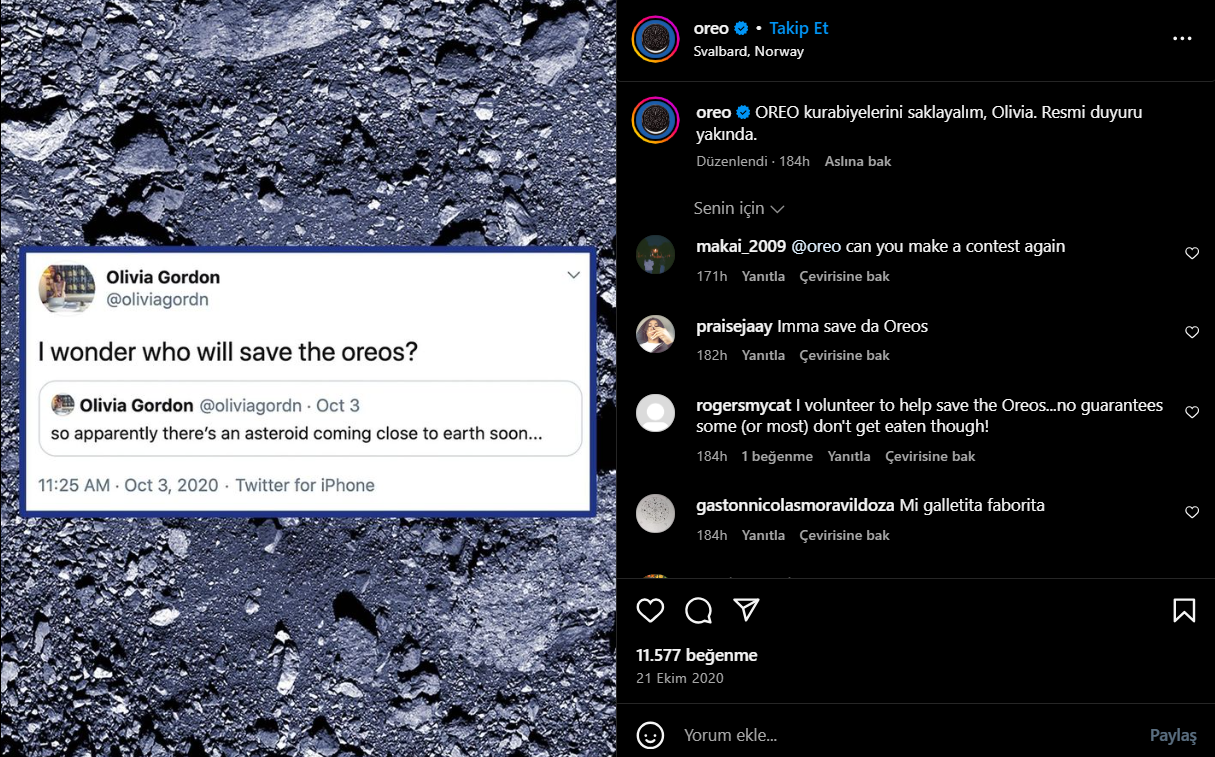Click the Oreo profile picture in header
This screenshot has height=757, width=1215.
[x=656, y=39]
